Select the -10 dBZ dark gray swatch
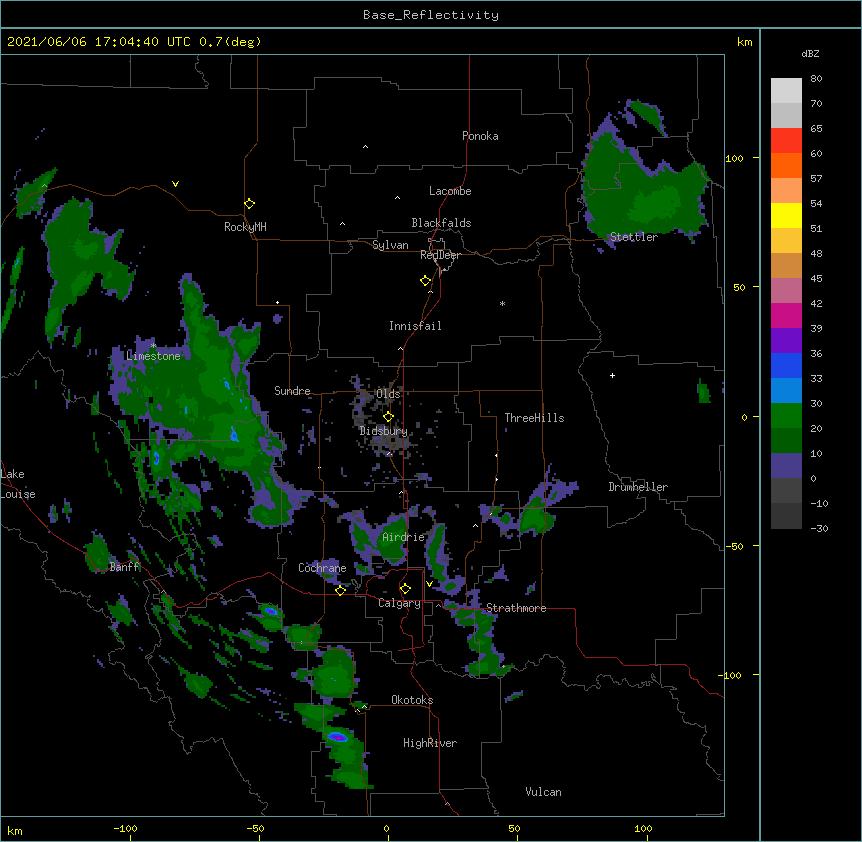The width and height of the screenshot is (862, 842). click(786, 516)
